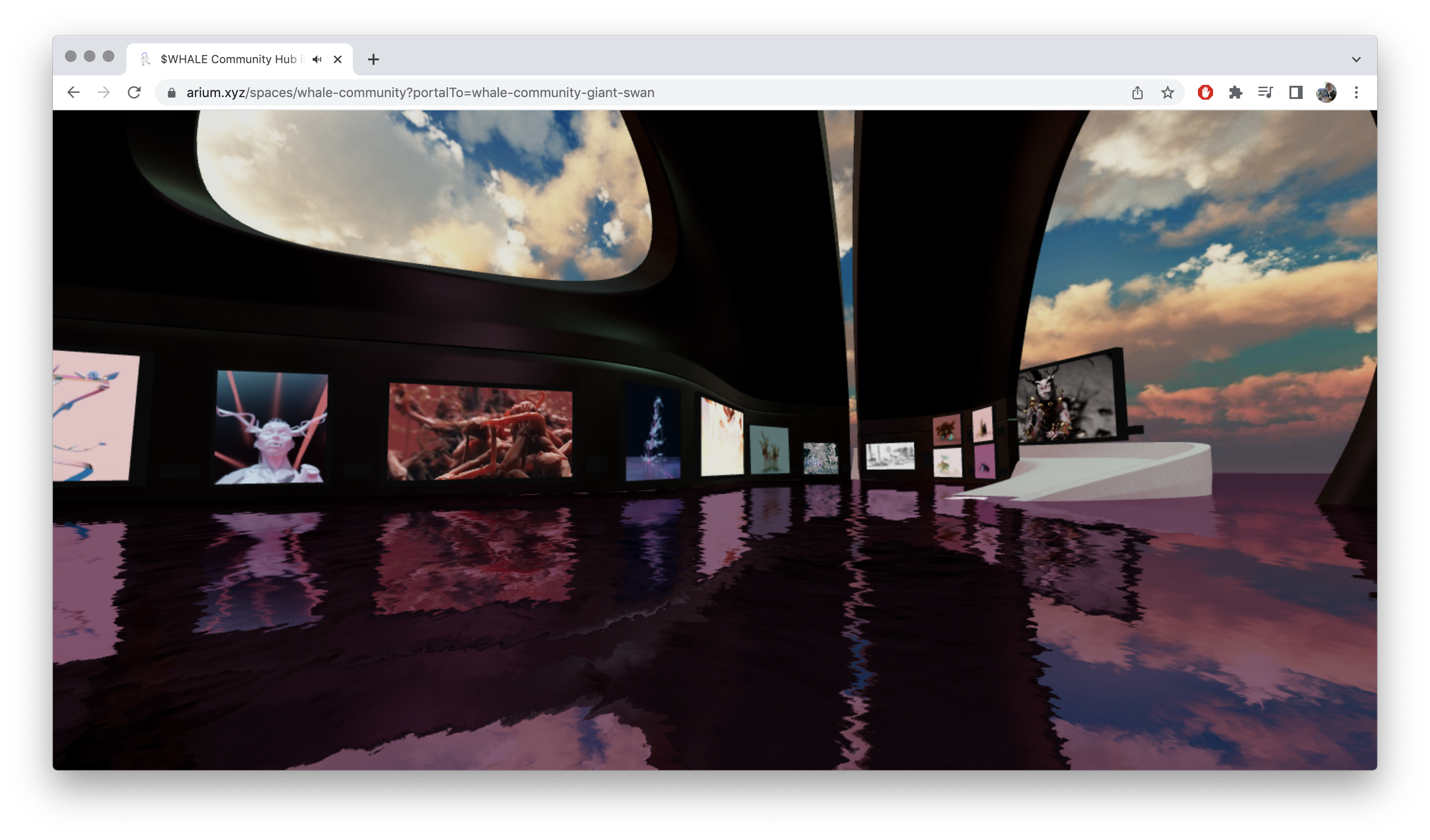The height and width of the screenshot is (840, 1430).
Task: Select the $WHALE Community Hub tab
Action: pyautogui.click(x=240, y=59)
